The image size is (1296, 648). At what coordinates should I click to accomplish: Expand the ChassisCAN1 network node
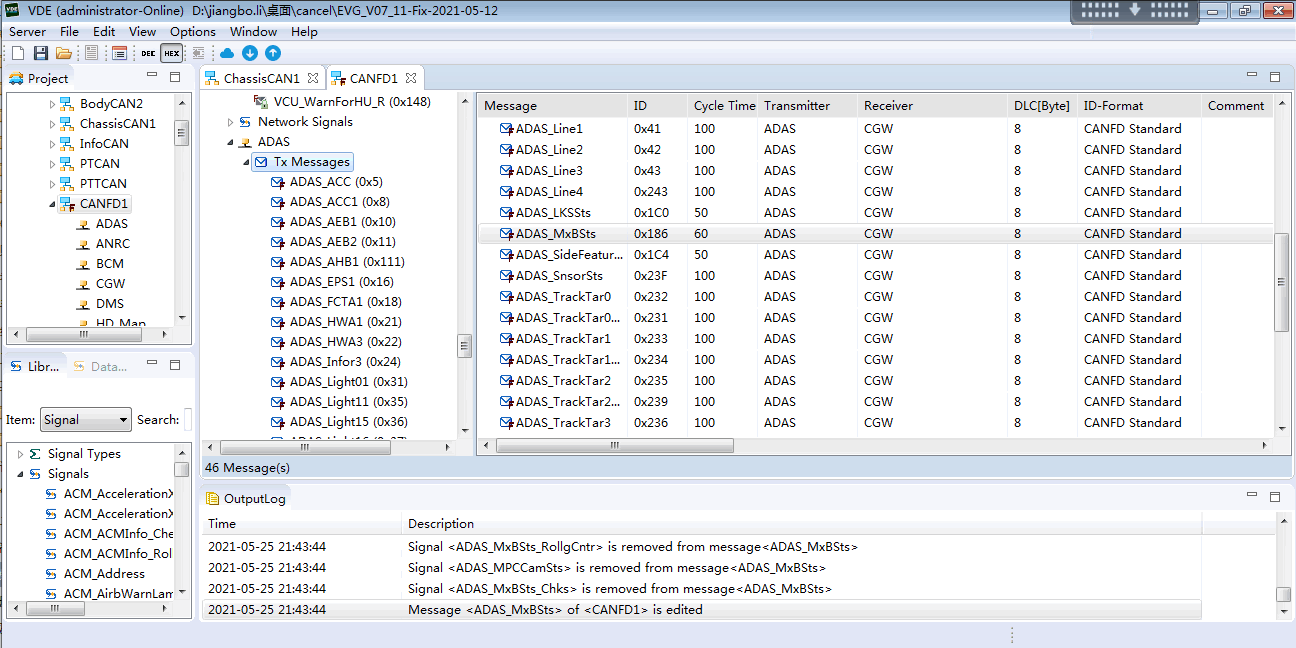(53, 124)
